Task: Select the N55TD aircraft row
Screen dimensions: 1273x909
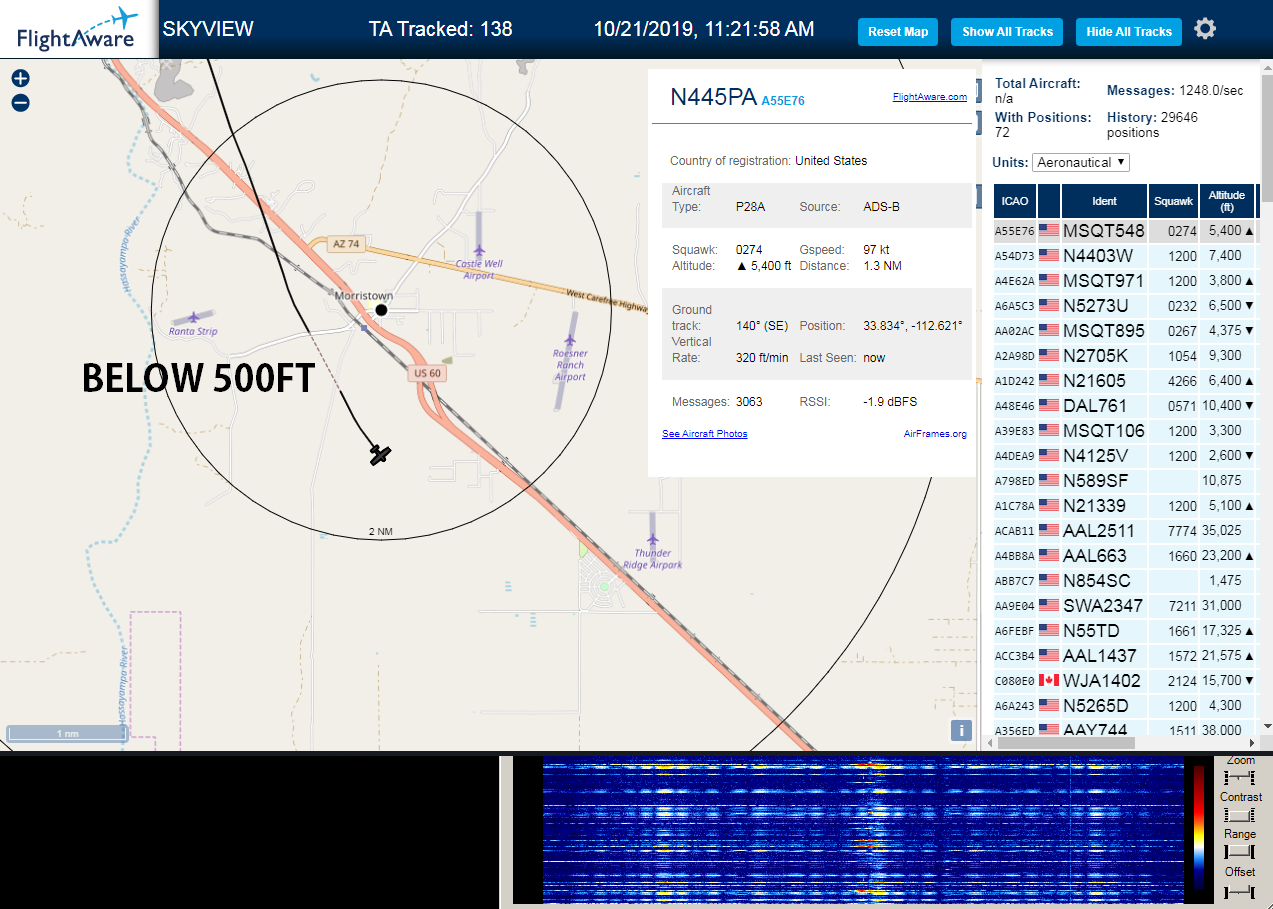Action: (1124, 631)
